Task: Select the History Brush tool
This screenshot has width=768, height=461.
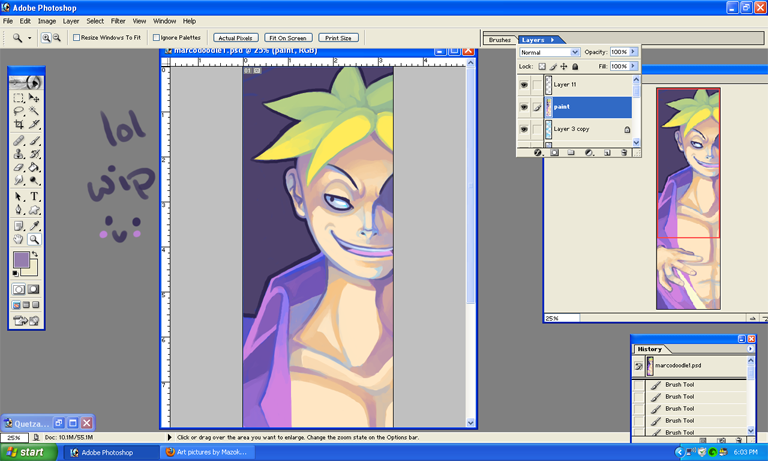Action: [34, 154]
